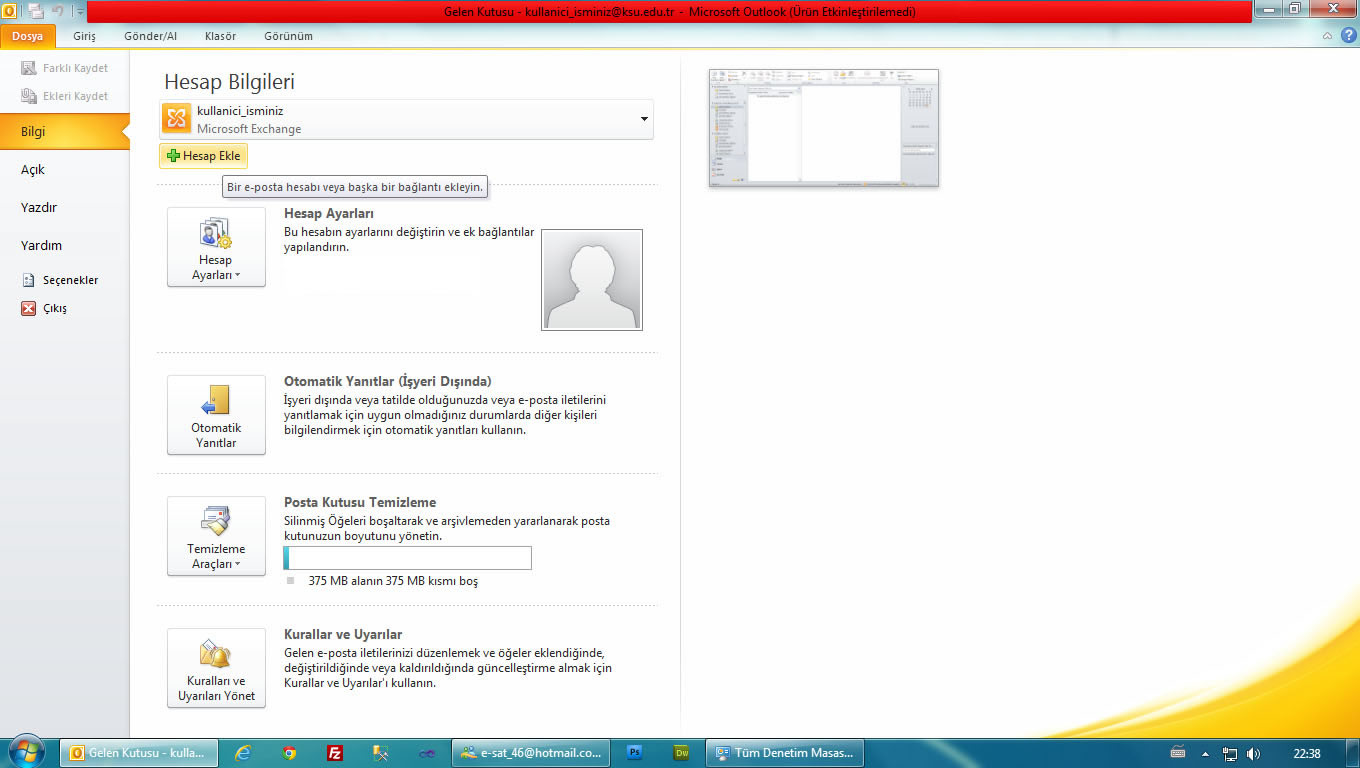Click the account profile photo placeholder
This screenshot has width=1360, height=768.
[x=592, y=280]
